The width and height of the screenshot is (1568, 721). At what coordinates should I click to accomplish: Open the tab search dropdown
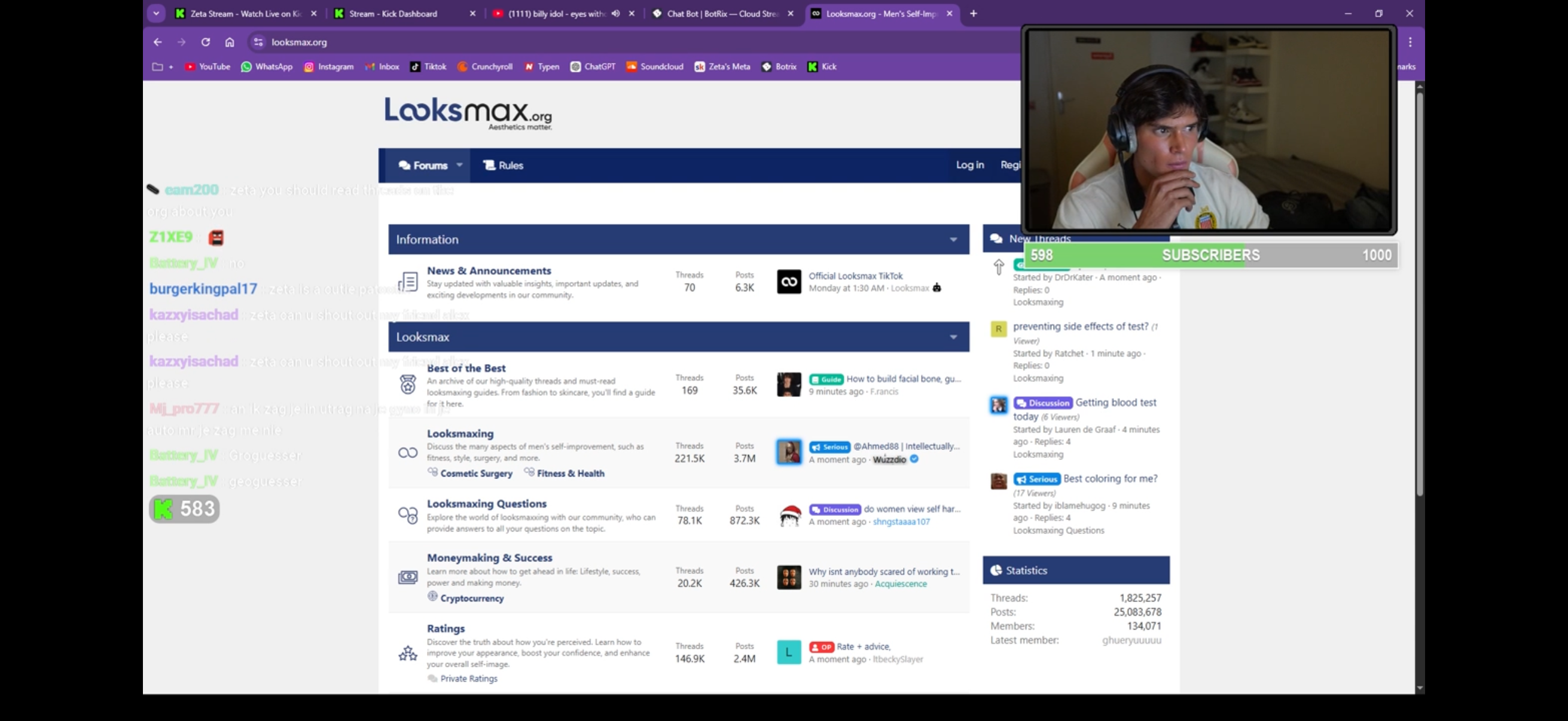pos(157,13)
